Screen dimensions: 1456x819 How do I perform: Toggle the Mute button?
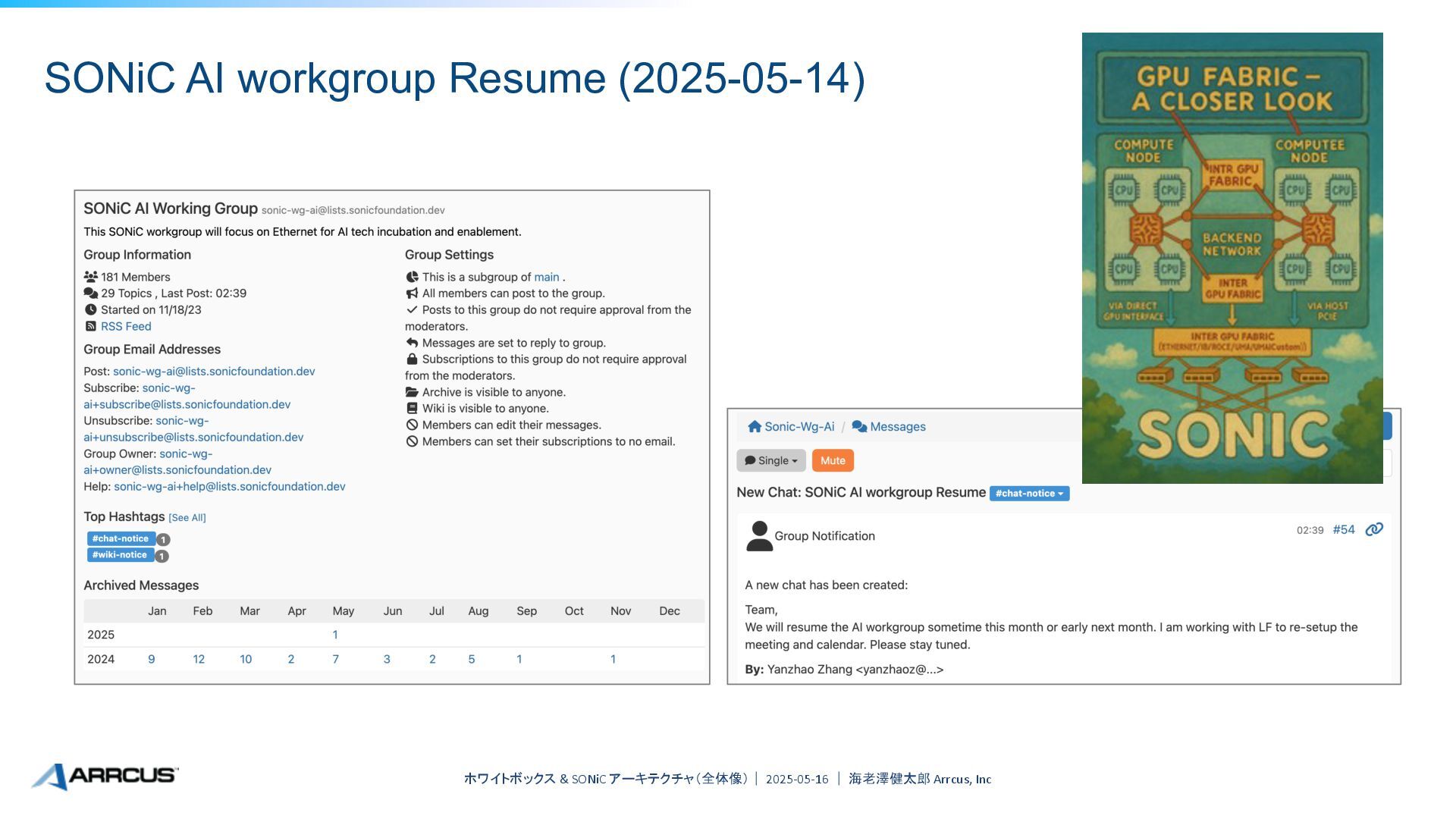tap(833, 460)
